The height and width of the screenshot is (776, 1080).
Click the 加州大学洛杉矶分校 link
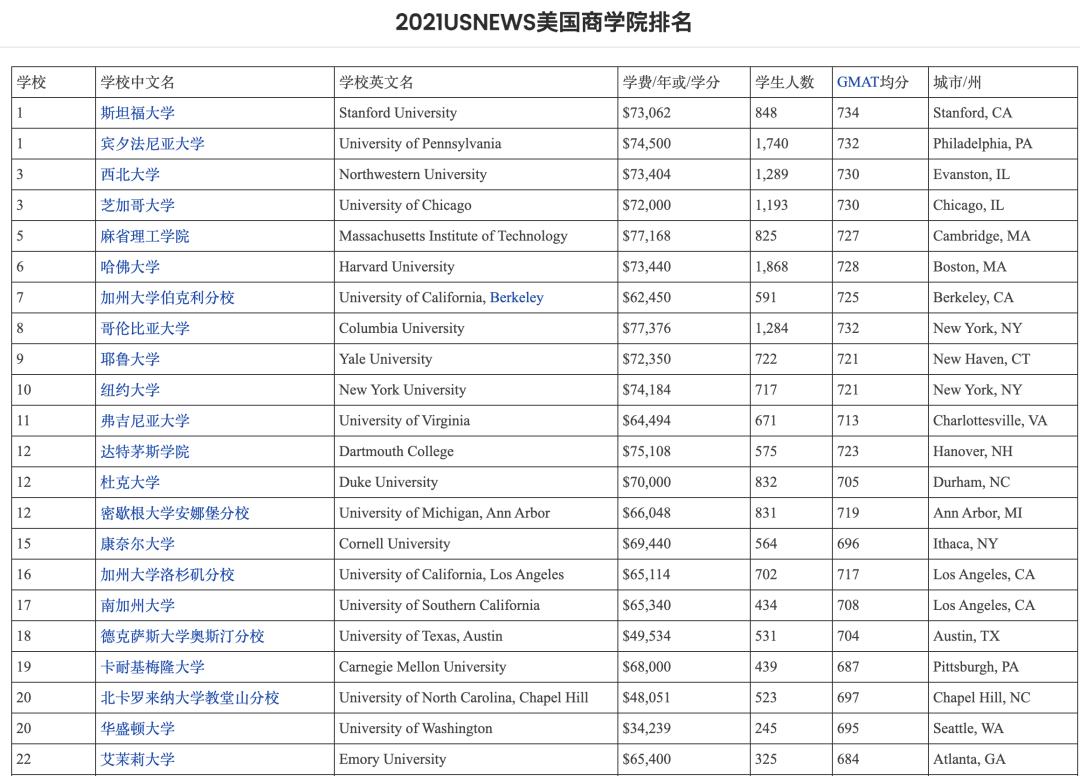(x=167, y=574)
